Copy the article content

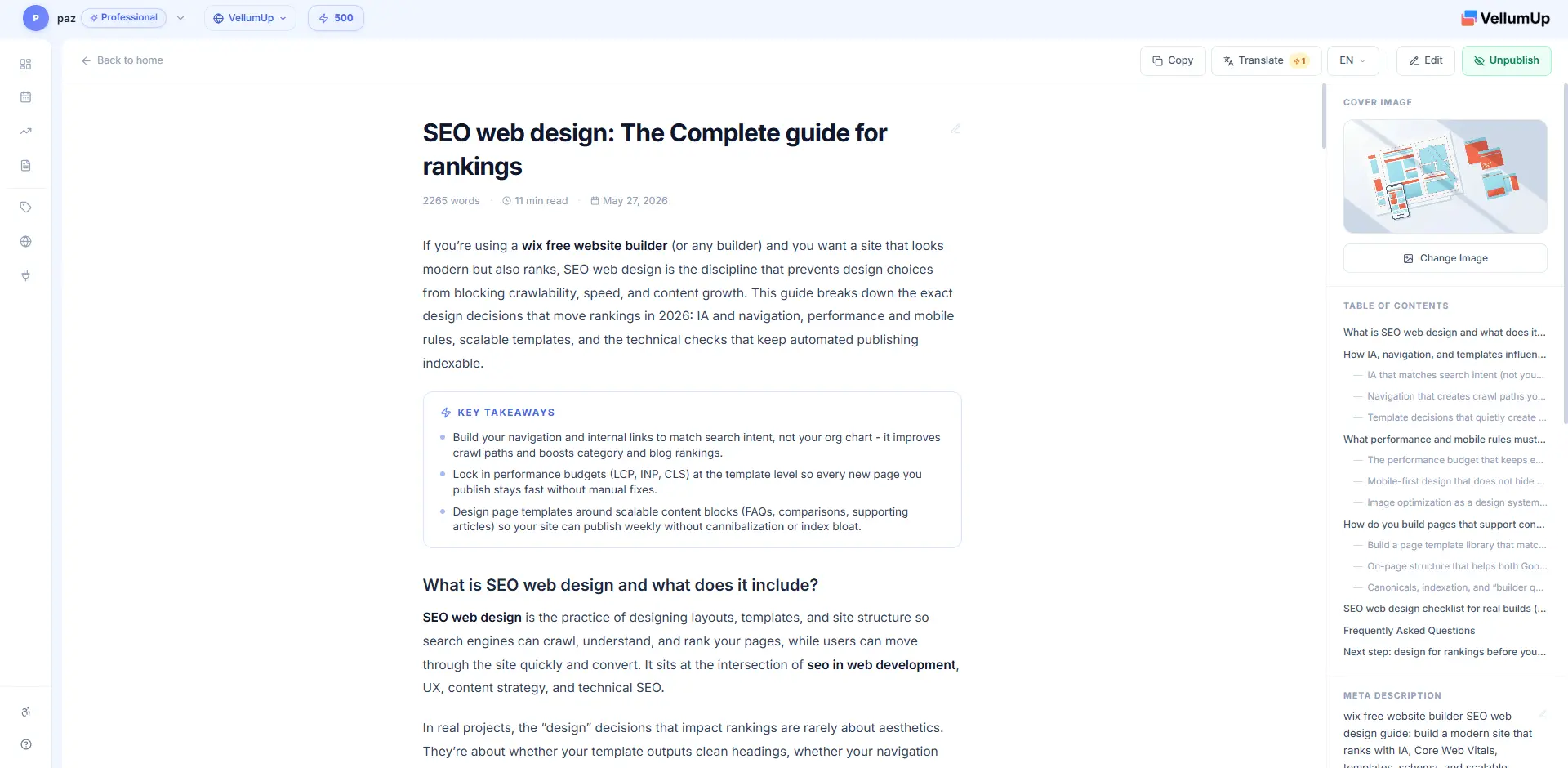1173,60
